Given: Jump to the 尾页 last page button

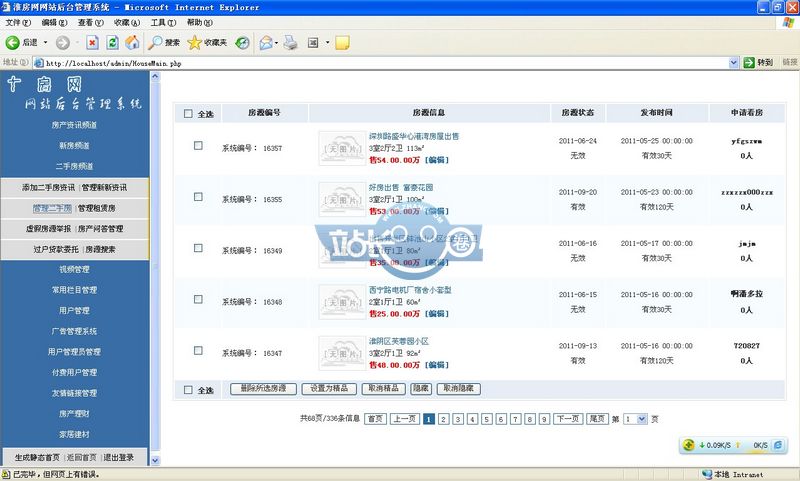Looking at the screenshot, I should pos(597,419).
